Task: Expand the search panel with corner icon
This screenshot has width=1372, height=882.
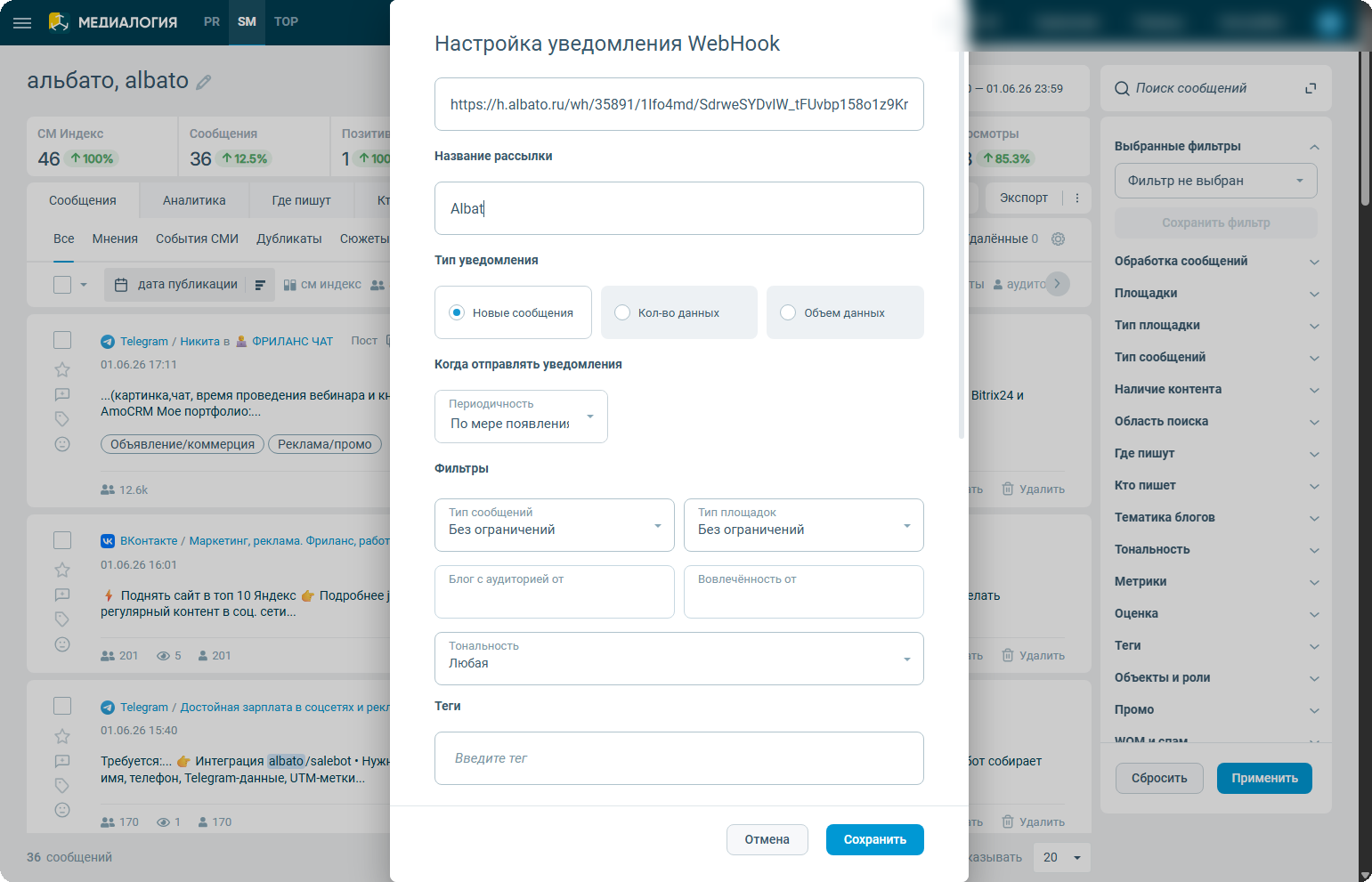Action: (1311, 88)
